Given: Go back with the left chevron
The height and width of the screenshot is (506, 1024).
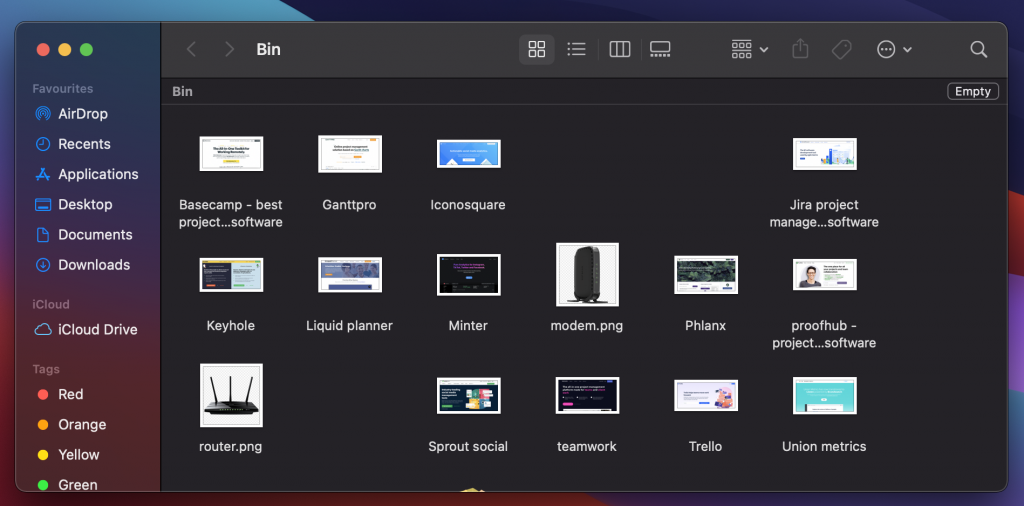Looking at the screenshot, I should click(x=191, y=49).
